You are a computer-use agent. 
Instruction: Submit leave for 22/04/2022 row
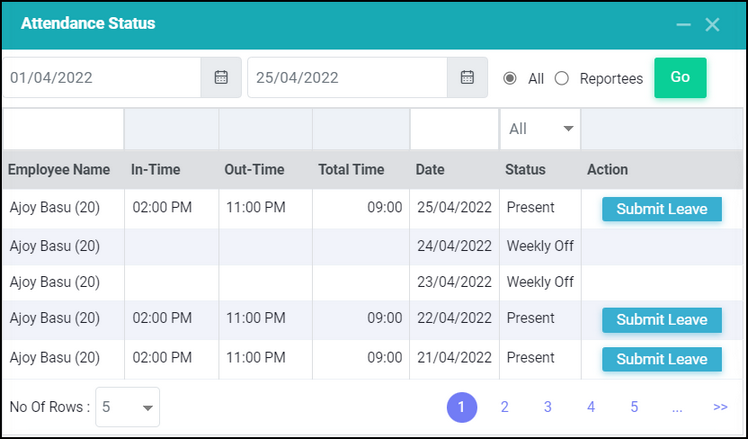coord(662,320)
